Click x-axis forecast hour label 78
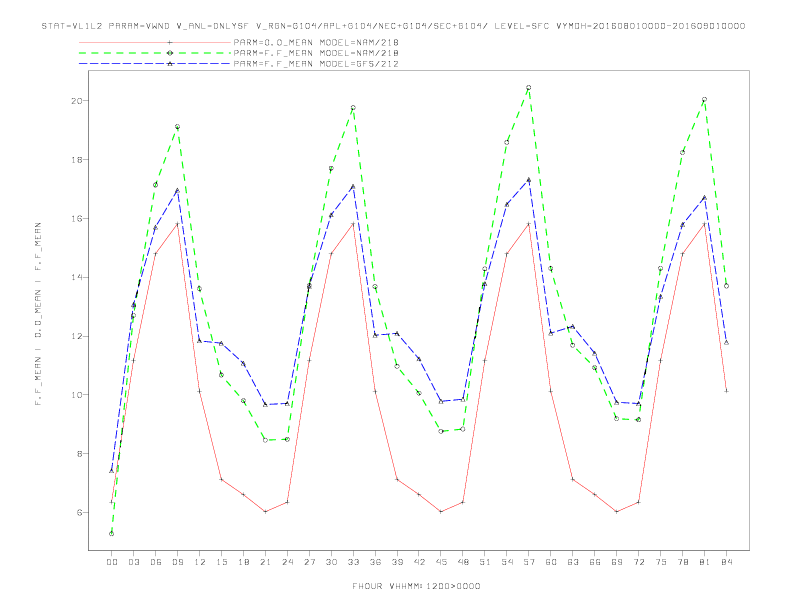The width and height of the screenshot is (792, 612). 682,562
